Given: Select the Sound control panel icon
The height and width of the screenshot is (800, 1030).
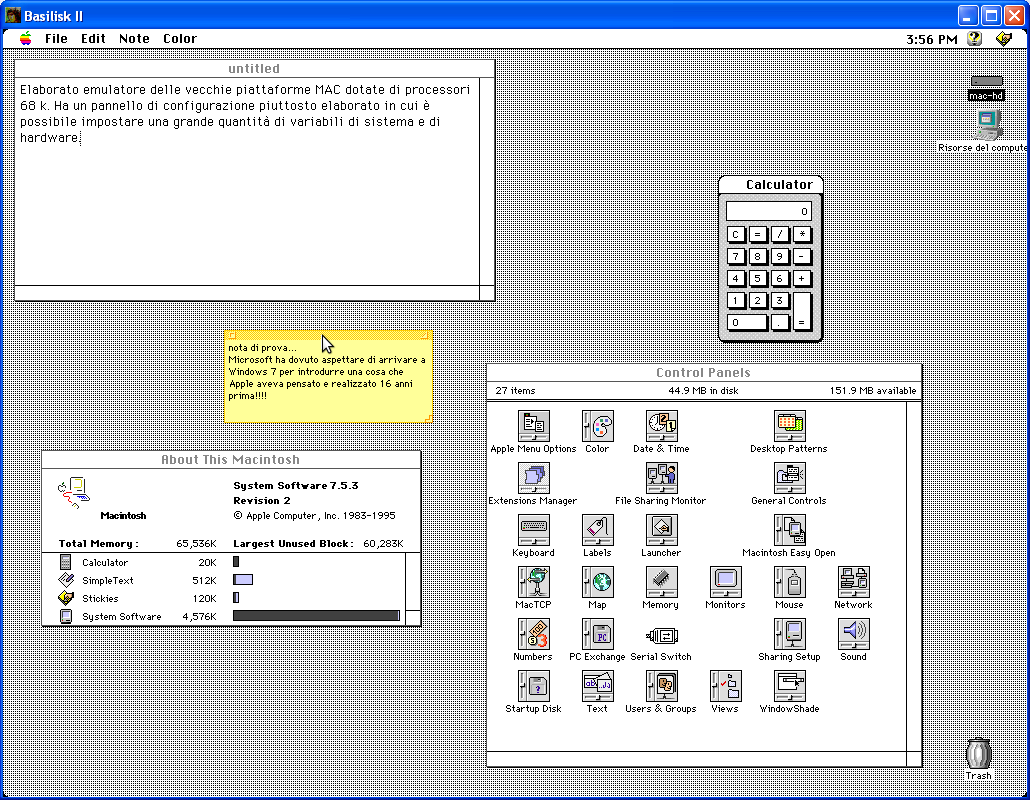Looking at the screenshot, I should (x=853, y=633).
